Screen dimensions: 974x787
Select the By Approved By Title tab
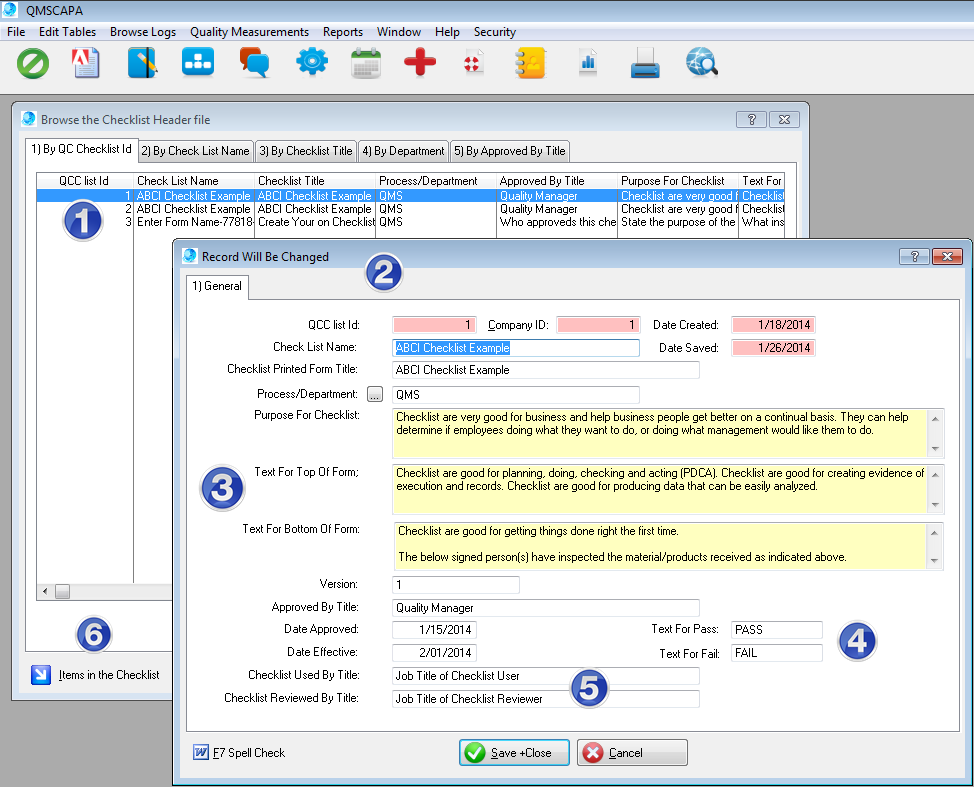(x=510, y=151)
